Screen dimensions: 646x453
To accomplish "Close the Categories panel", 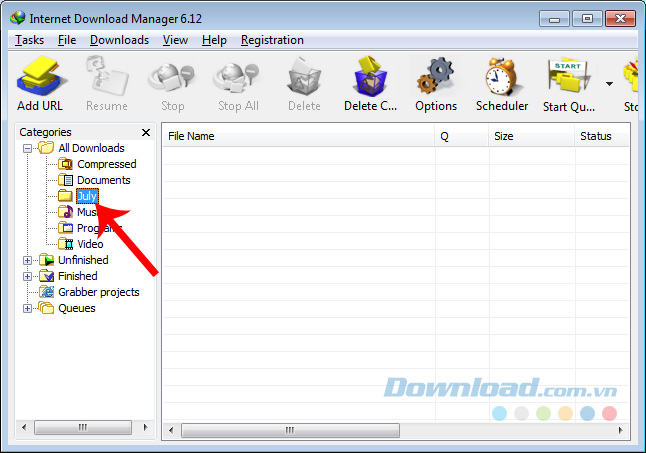I will (x=146, y=132).
